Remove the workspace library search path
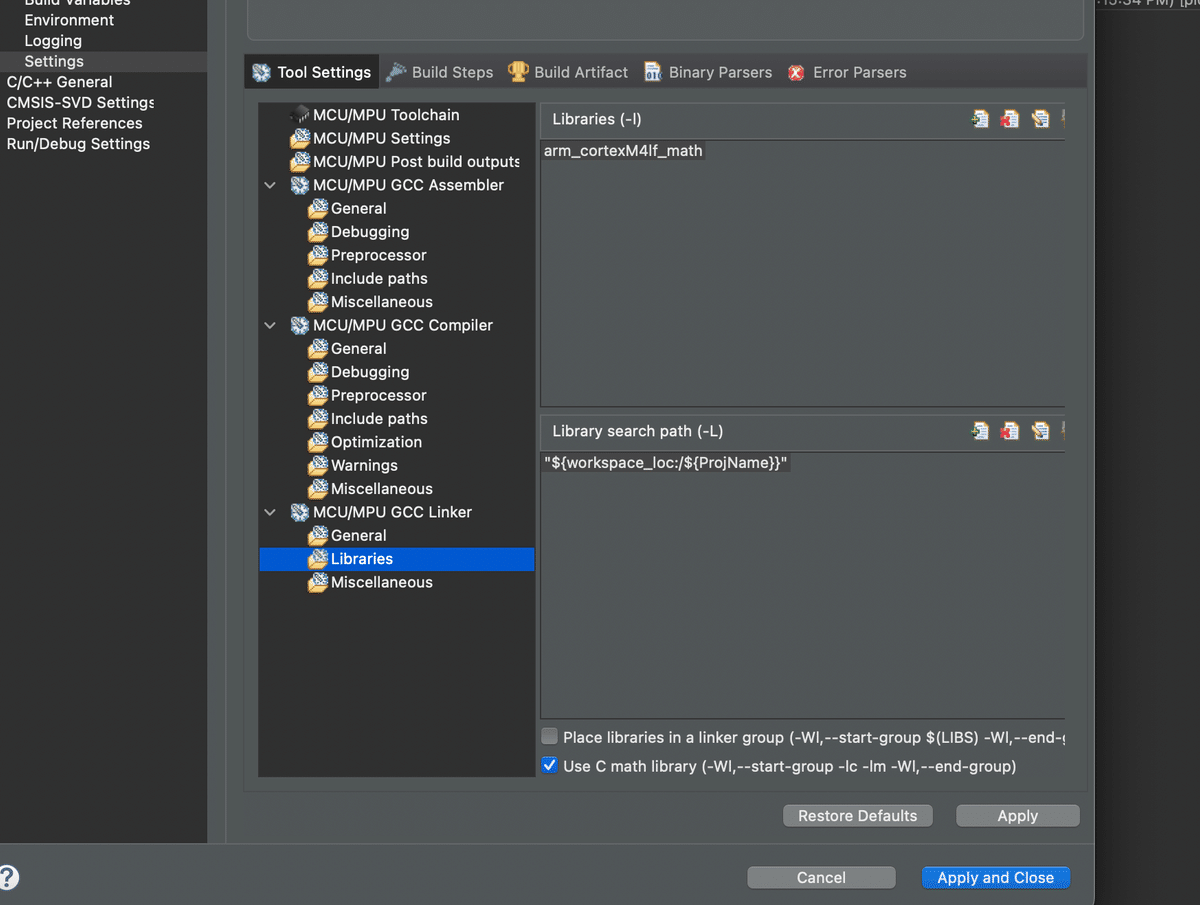This screenshot has width=1200, height=905. click(1009, 430)
